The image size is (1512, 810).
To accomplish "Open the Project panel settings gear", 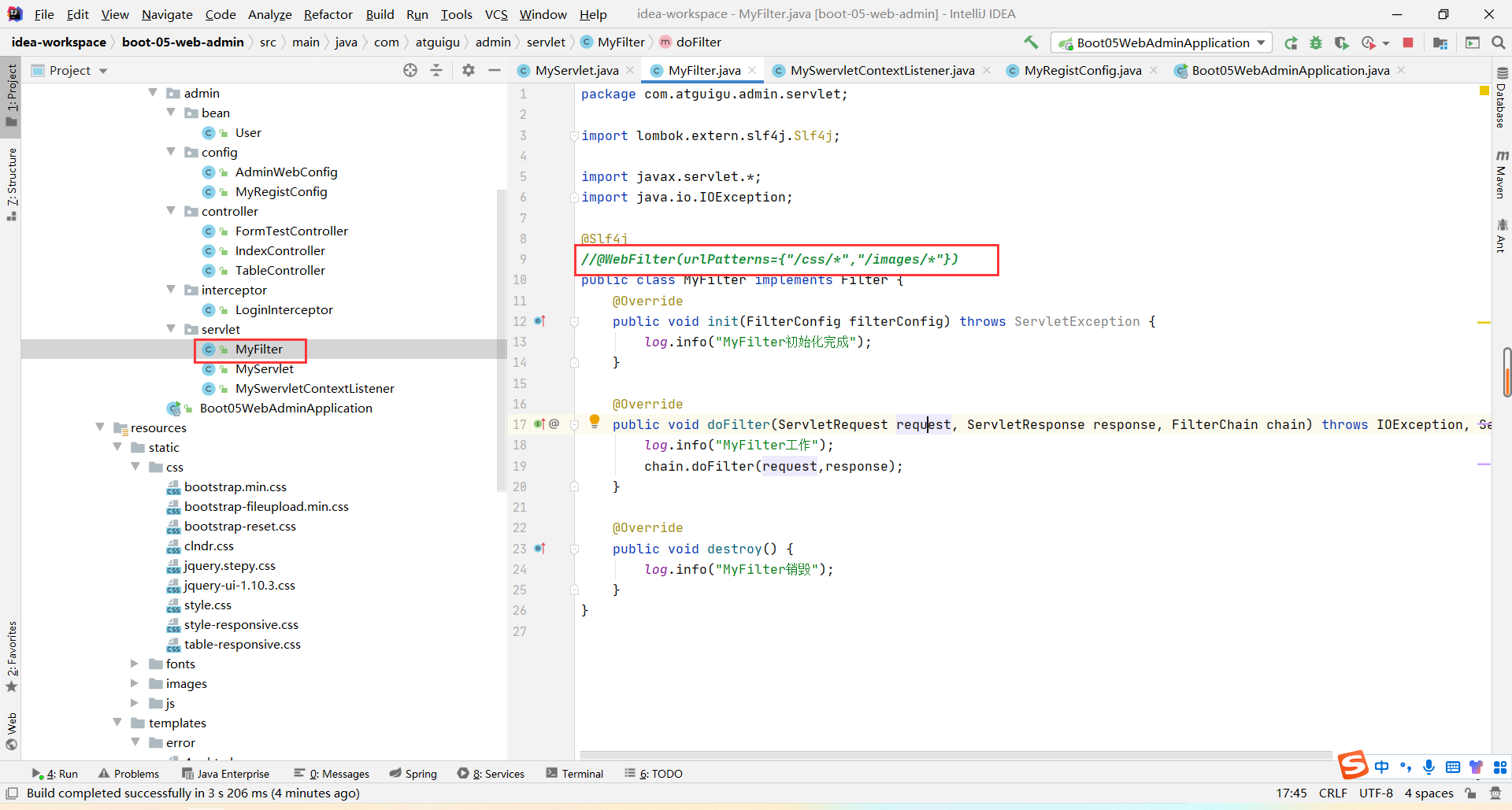I will (469, 70).
